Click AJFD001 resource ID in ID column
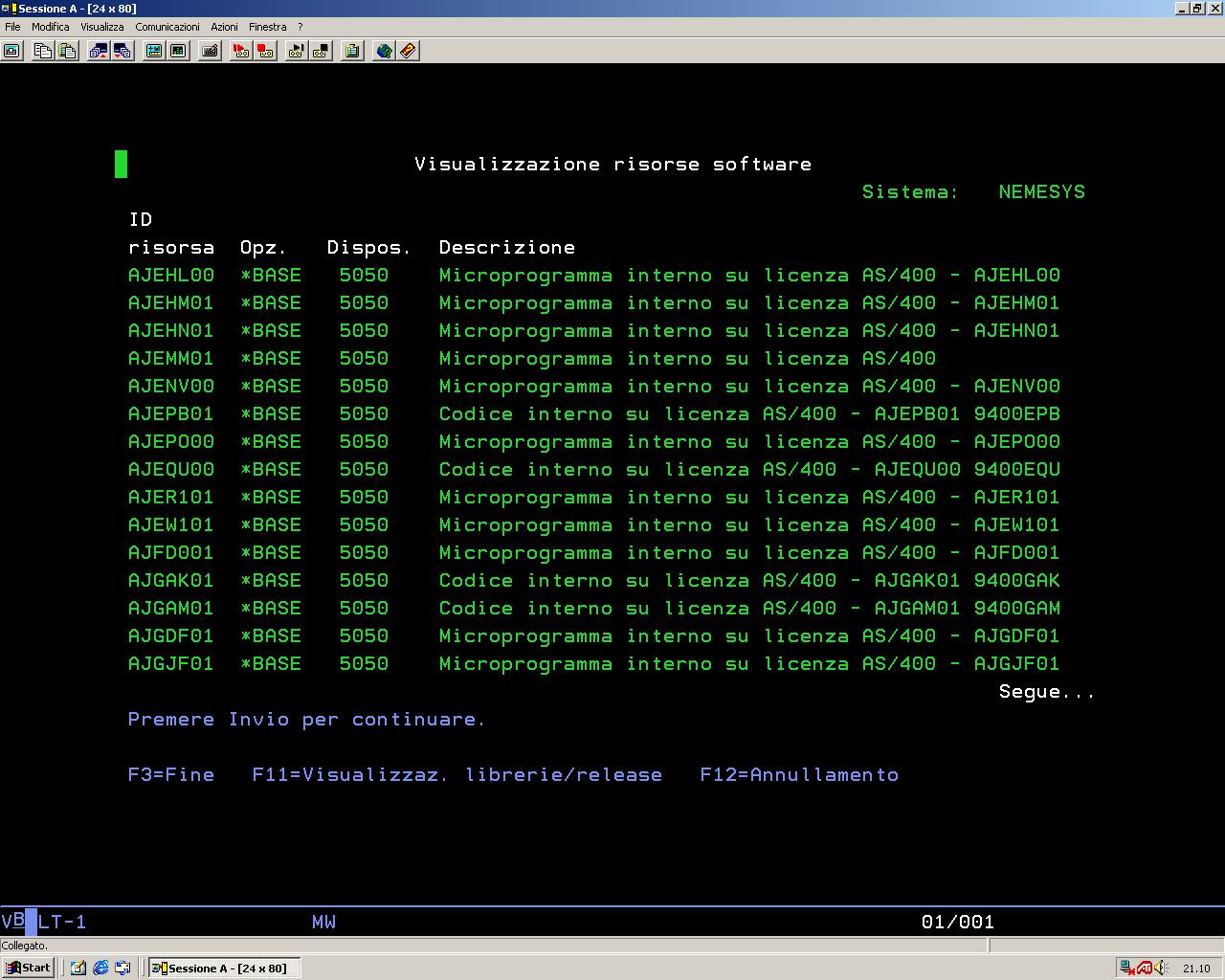 [171, 552]
